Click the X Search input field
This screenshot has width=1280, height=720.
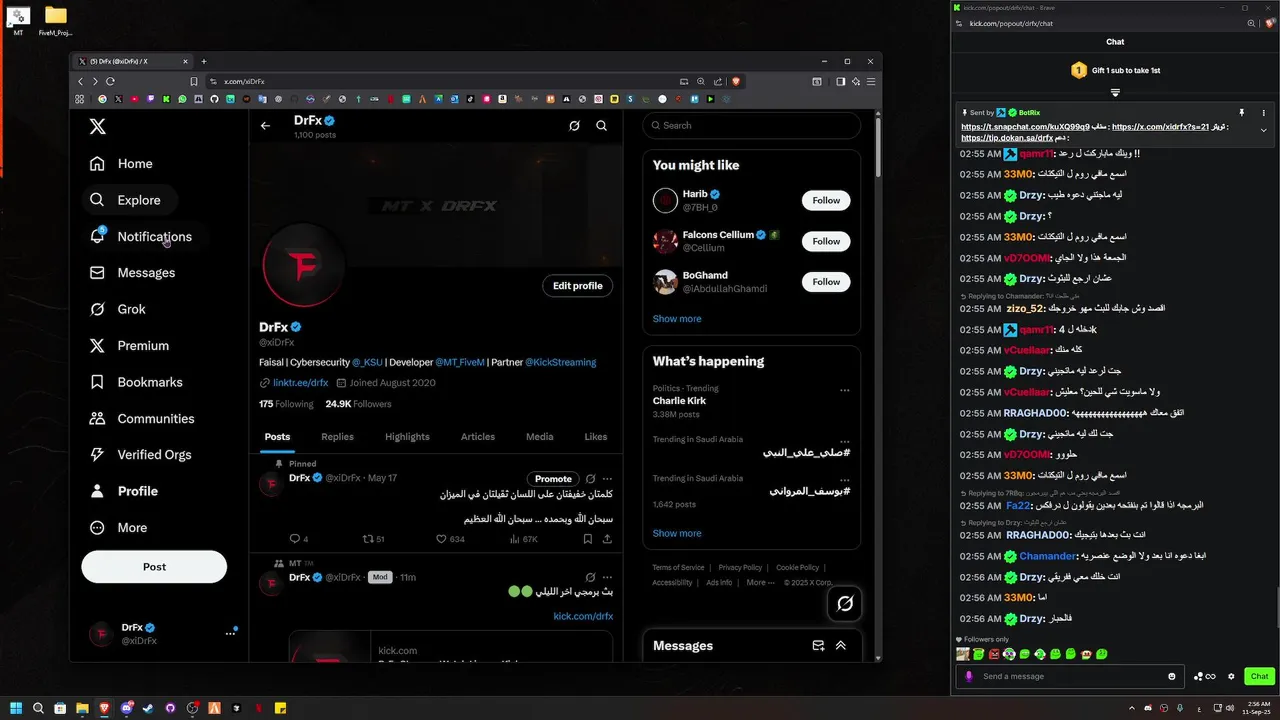[x=752, y=126]
